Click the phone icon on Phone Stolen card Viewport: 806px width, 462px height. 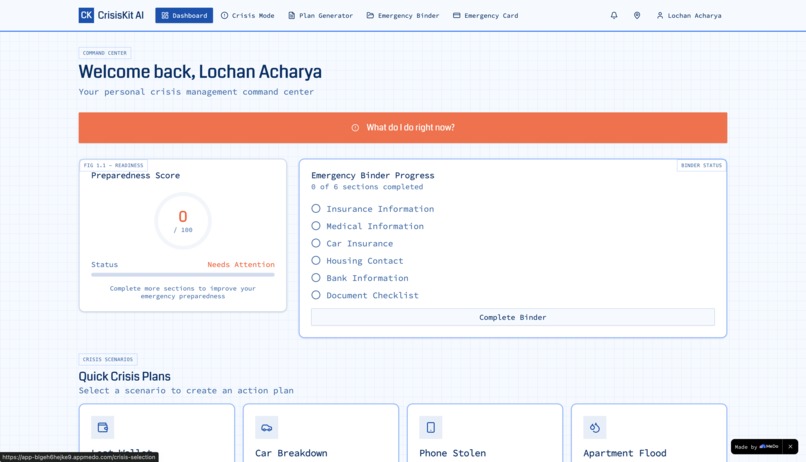pos(431,427)
